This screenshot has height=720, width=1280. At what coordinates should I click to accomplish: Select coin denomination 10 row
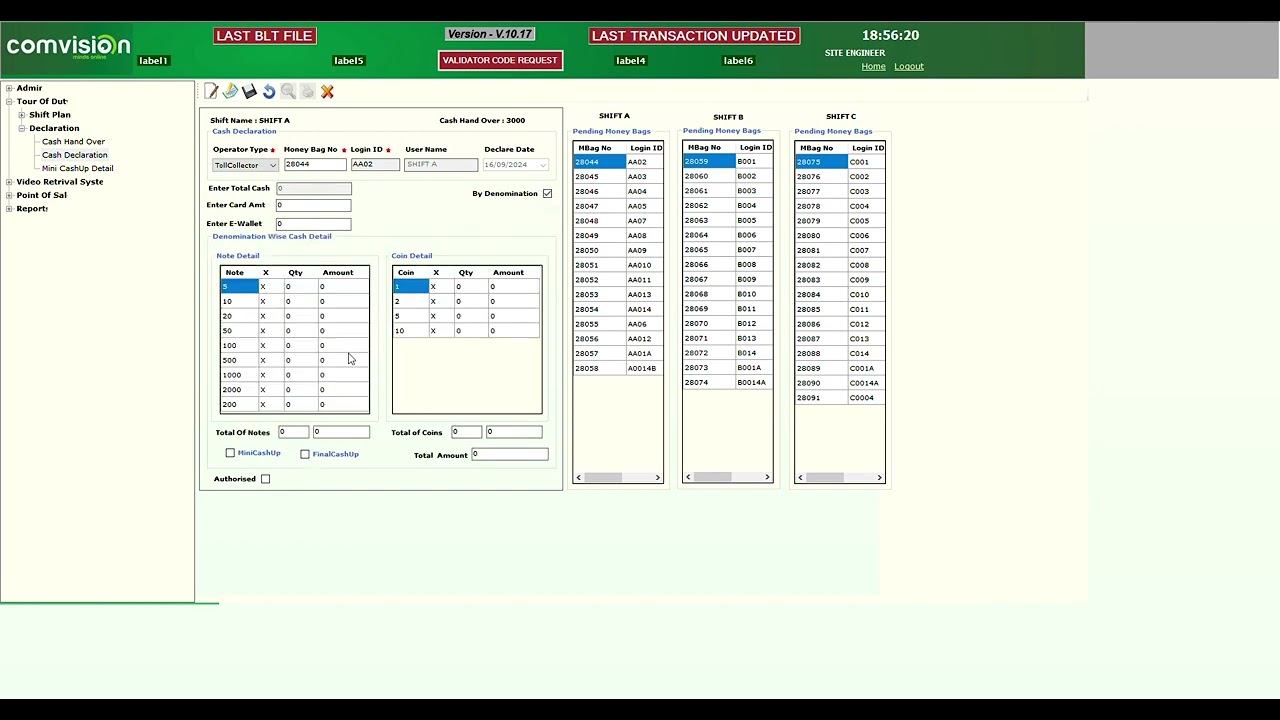pos(466,331)
